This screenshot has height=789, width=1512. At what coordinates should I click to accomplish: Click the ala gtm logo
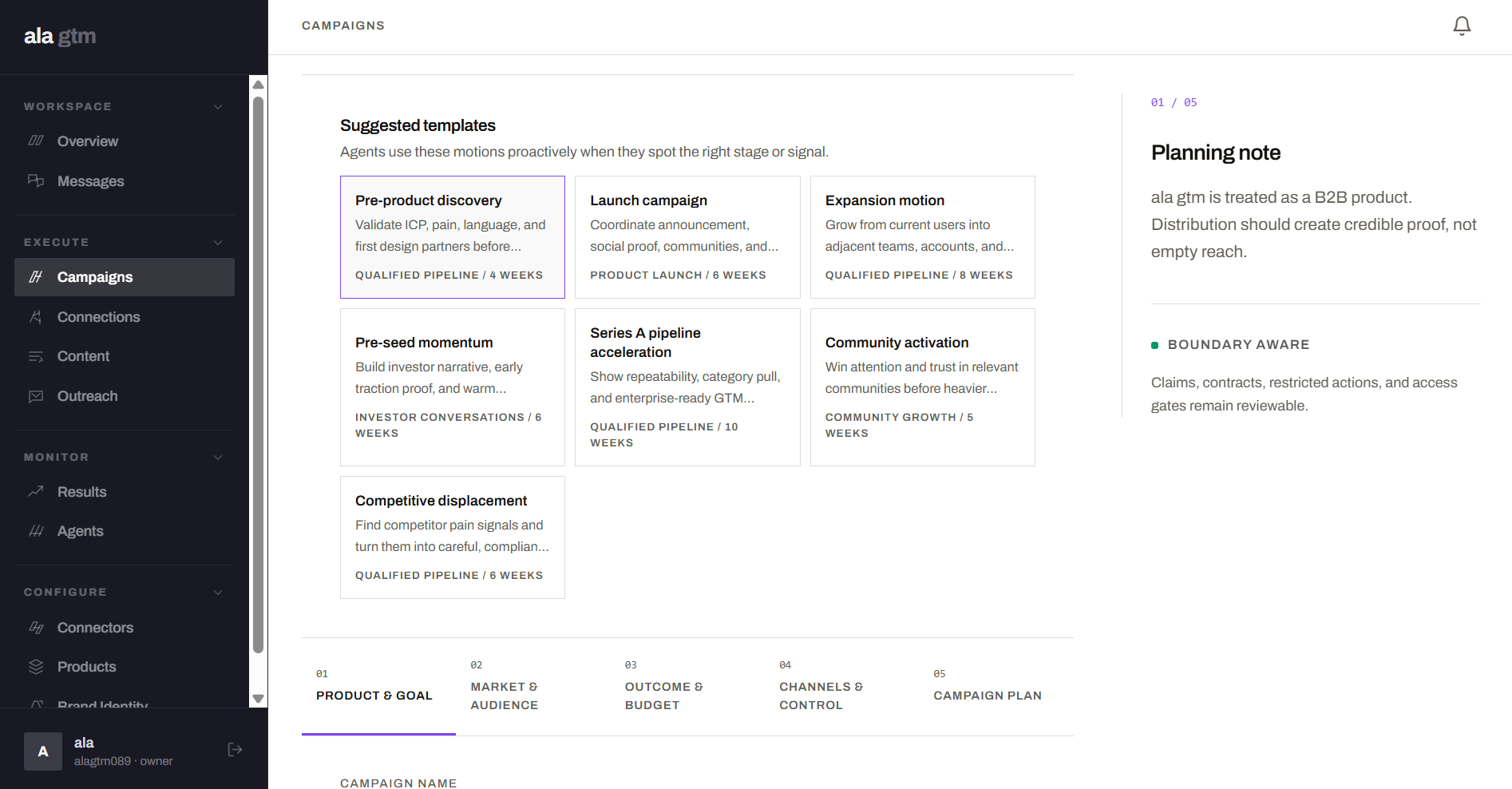60,36
